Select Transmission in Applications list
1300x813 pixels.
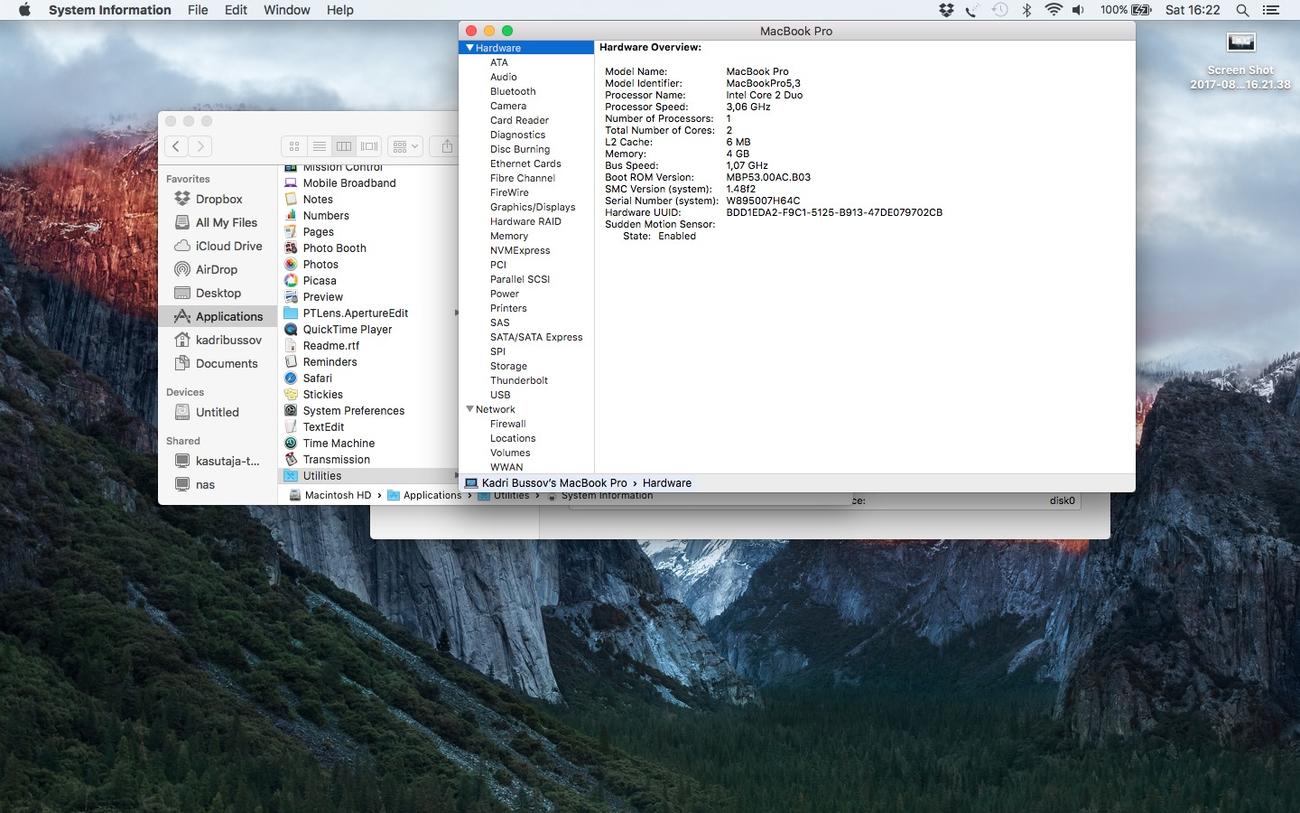(336, 459)
